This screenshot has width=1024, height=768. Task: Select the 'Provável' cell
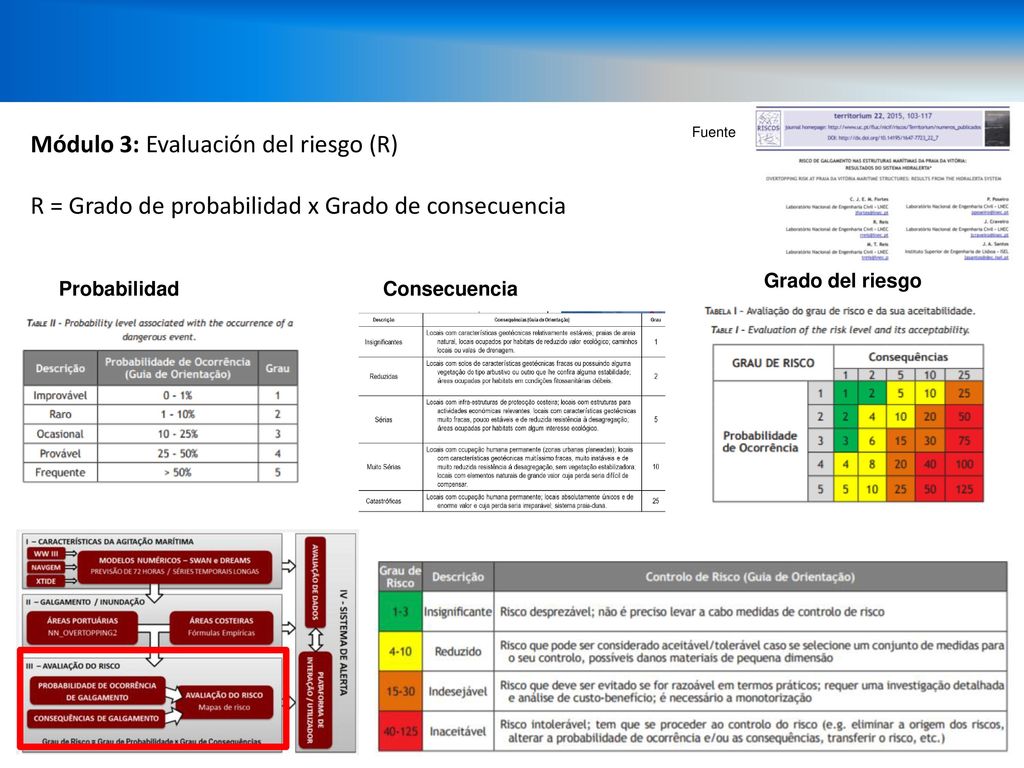click(x=60, y=453)
